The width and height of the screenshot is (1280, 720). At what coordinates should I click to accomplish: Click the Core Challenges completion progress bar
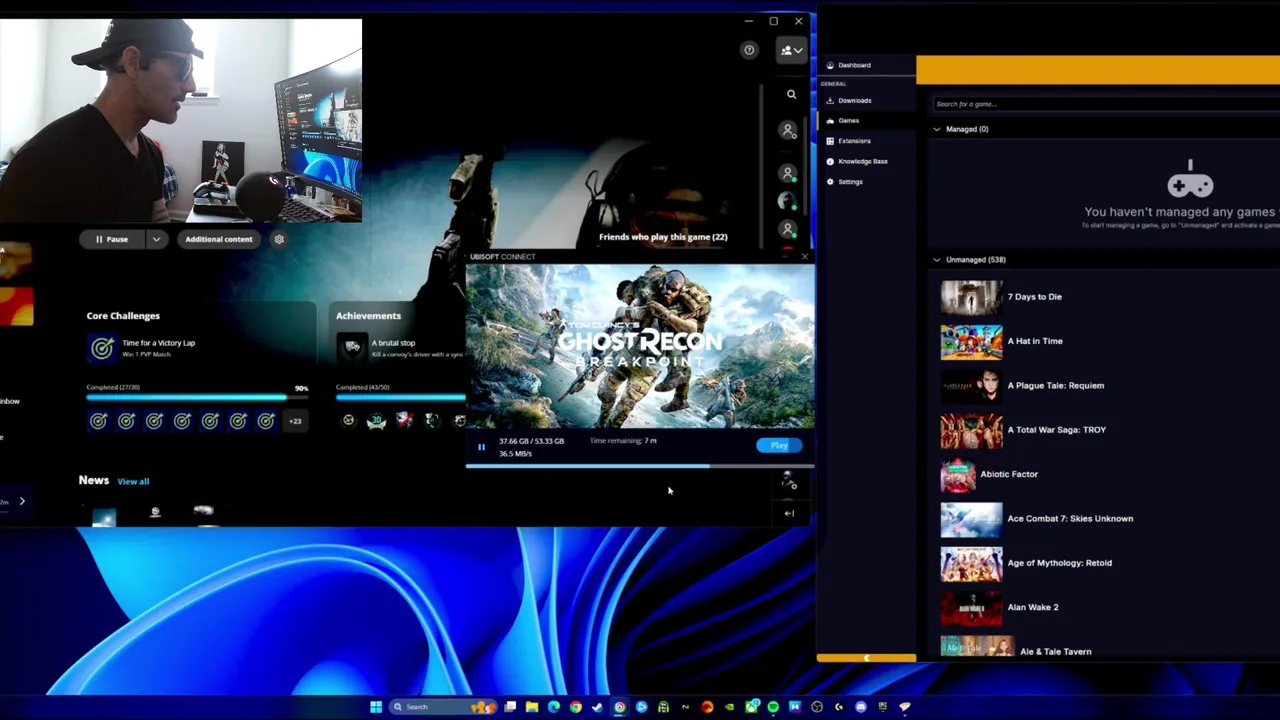[x=197, y=397]
